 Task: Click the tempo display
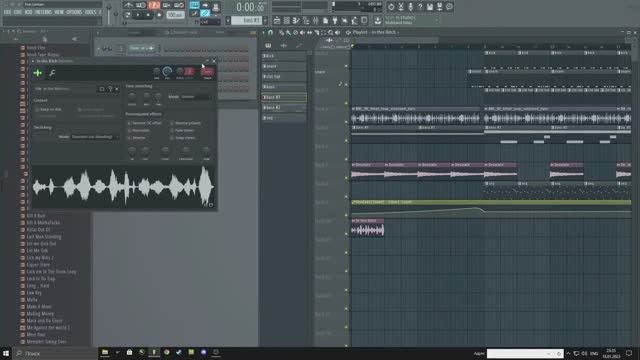click(176, 15)
